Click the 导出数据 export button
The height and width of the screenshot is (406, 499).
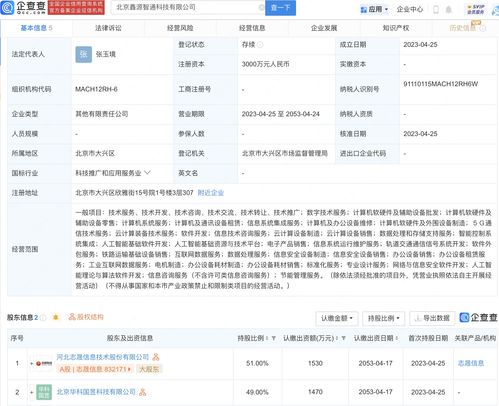(x=432, y=318)
